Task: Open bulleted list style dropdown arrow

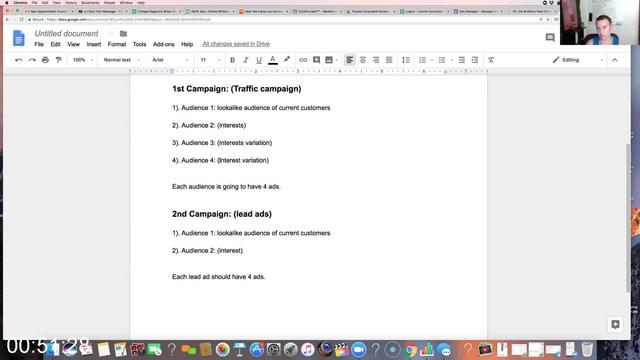Action: [451, 60]
